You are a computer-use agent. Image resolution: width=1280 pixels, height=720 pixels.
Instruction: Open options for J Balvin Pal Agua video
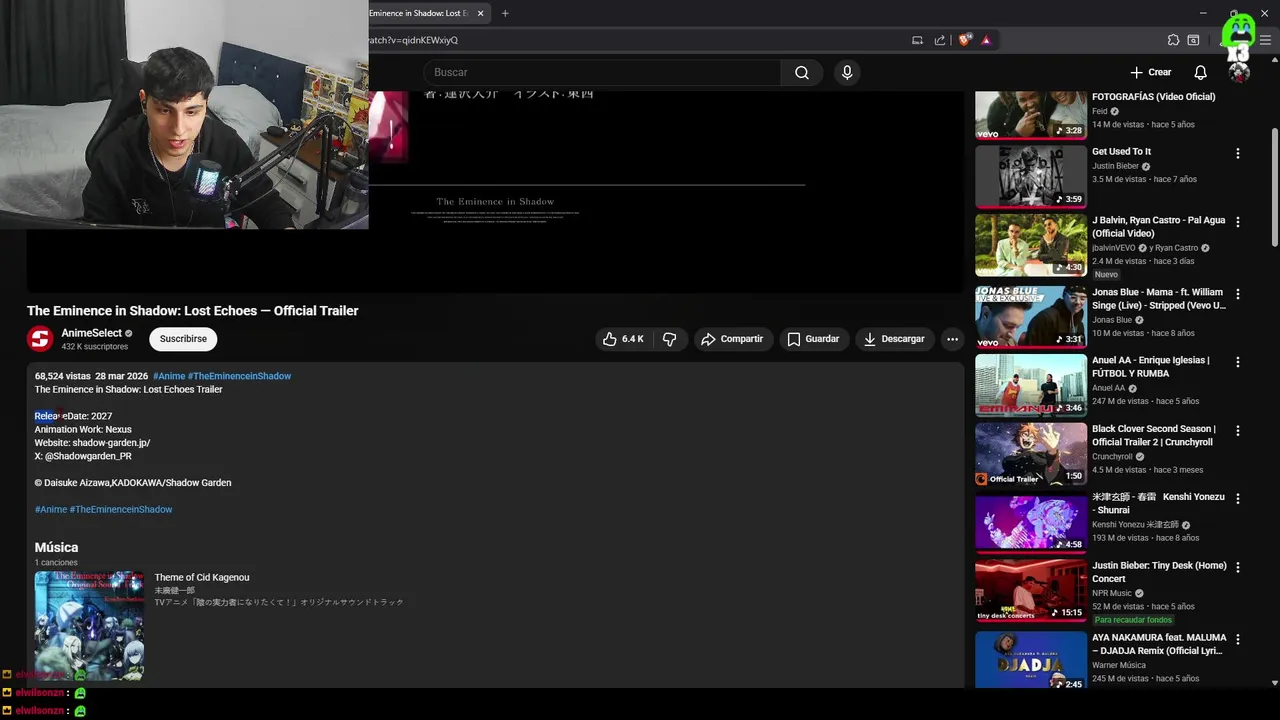click(1237, 222)
